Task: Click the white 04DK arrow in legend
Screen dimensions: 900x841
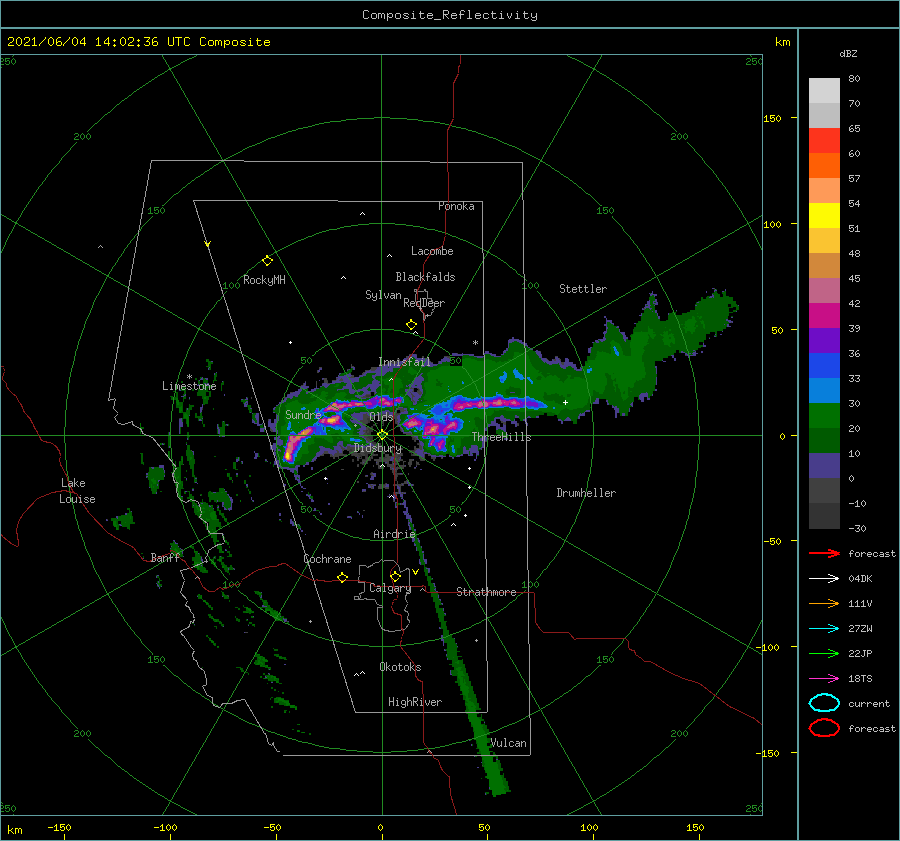Action: (824, 579)
